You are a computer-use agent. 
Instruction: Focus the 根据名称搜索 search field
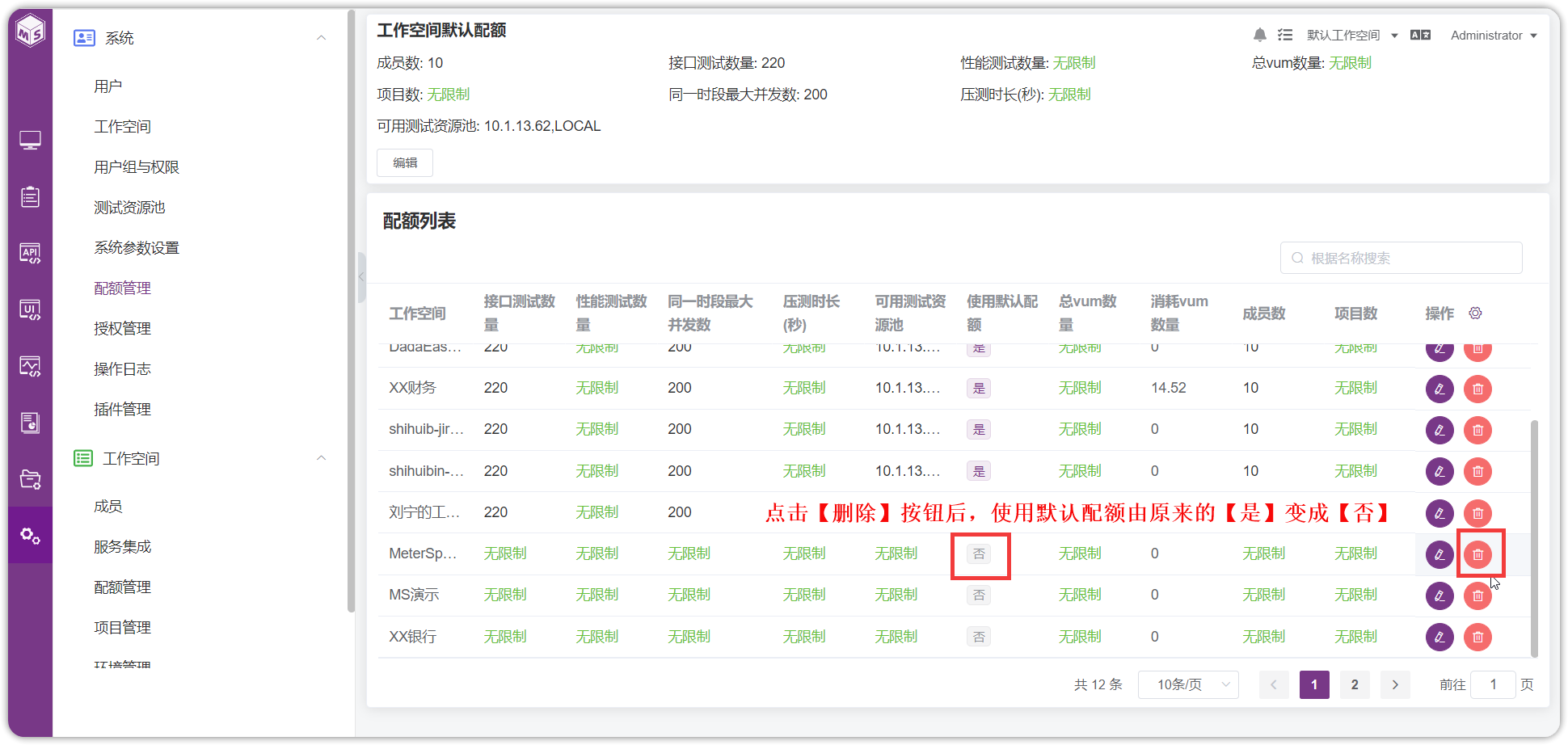[x=1401, y=258]
